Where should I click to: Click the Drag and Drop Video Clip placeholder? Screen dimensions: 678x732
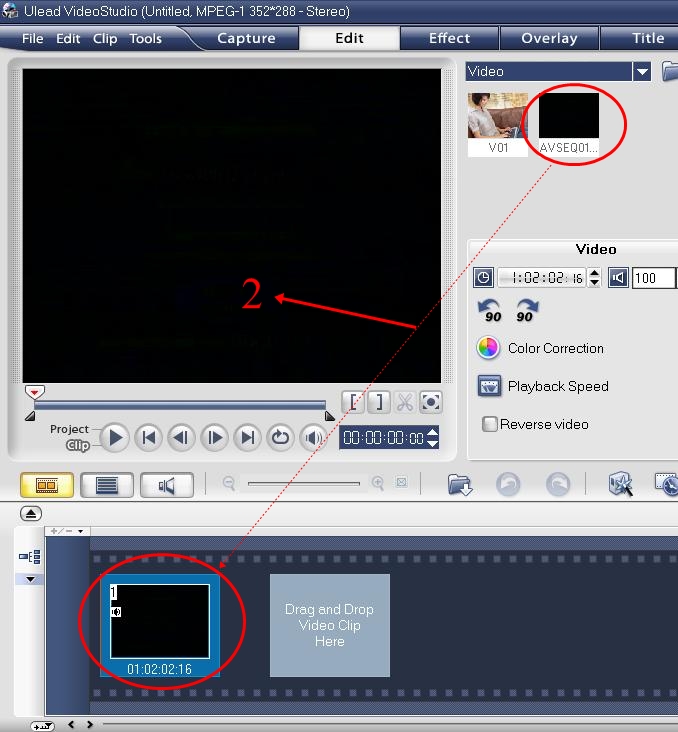coord(330,625)
